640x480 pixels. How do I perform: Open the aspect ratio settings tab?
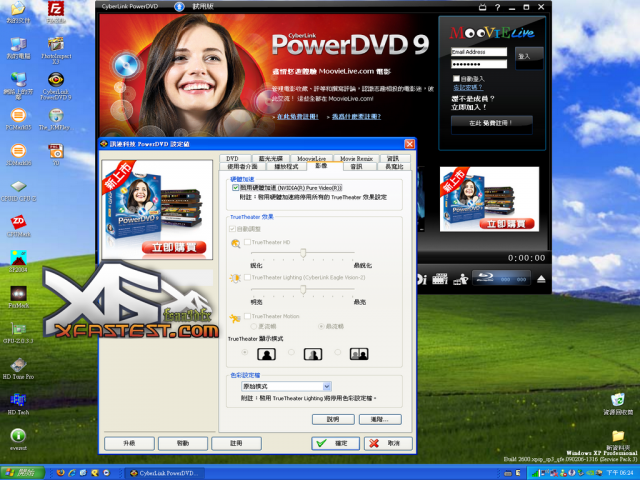(394, 167)
